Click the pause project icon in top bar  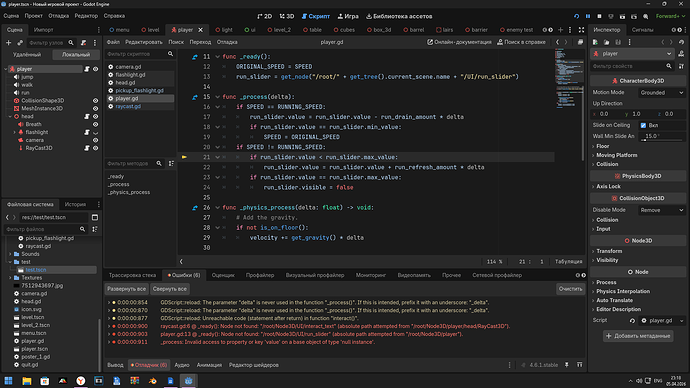tap(588, 16)
